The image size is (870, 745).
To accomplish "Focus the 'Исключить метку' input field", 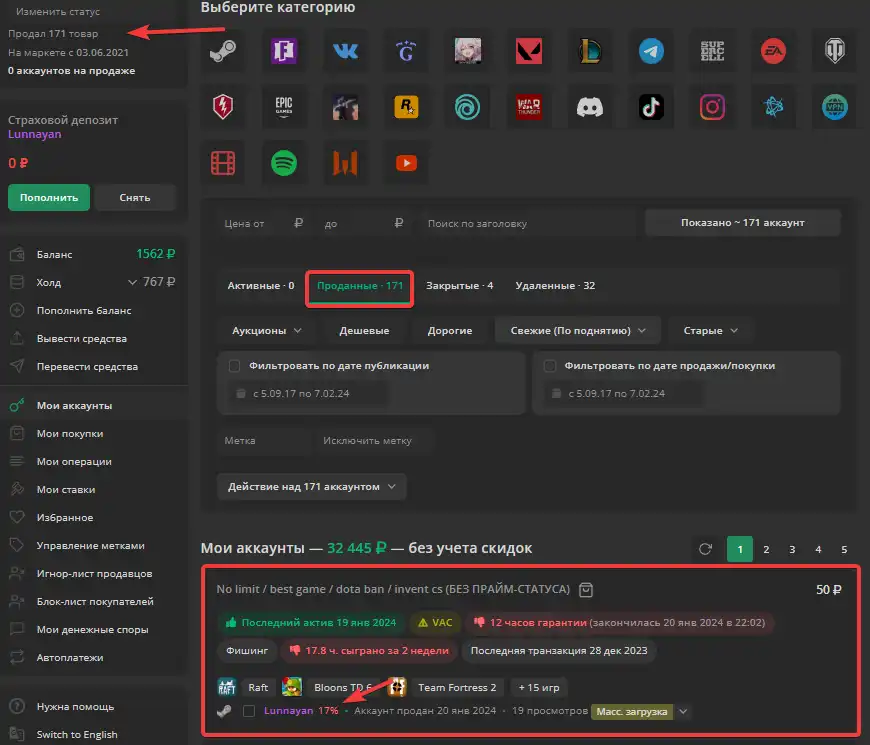I will 374,441.
